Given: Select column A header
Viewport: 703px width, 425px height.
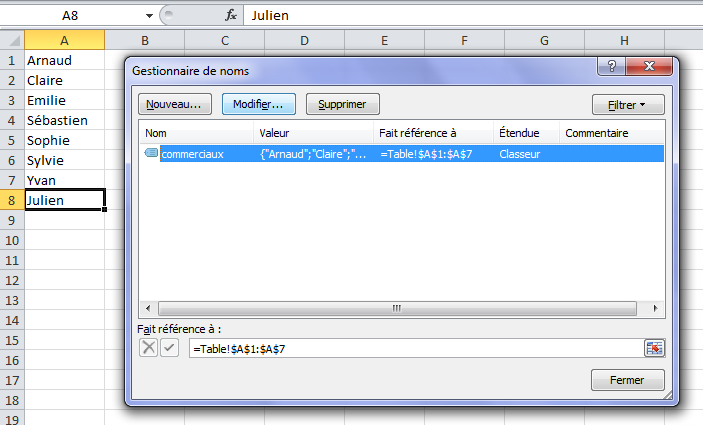Looking at the screenshot, I should coord(64,40).
